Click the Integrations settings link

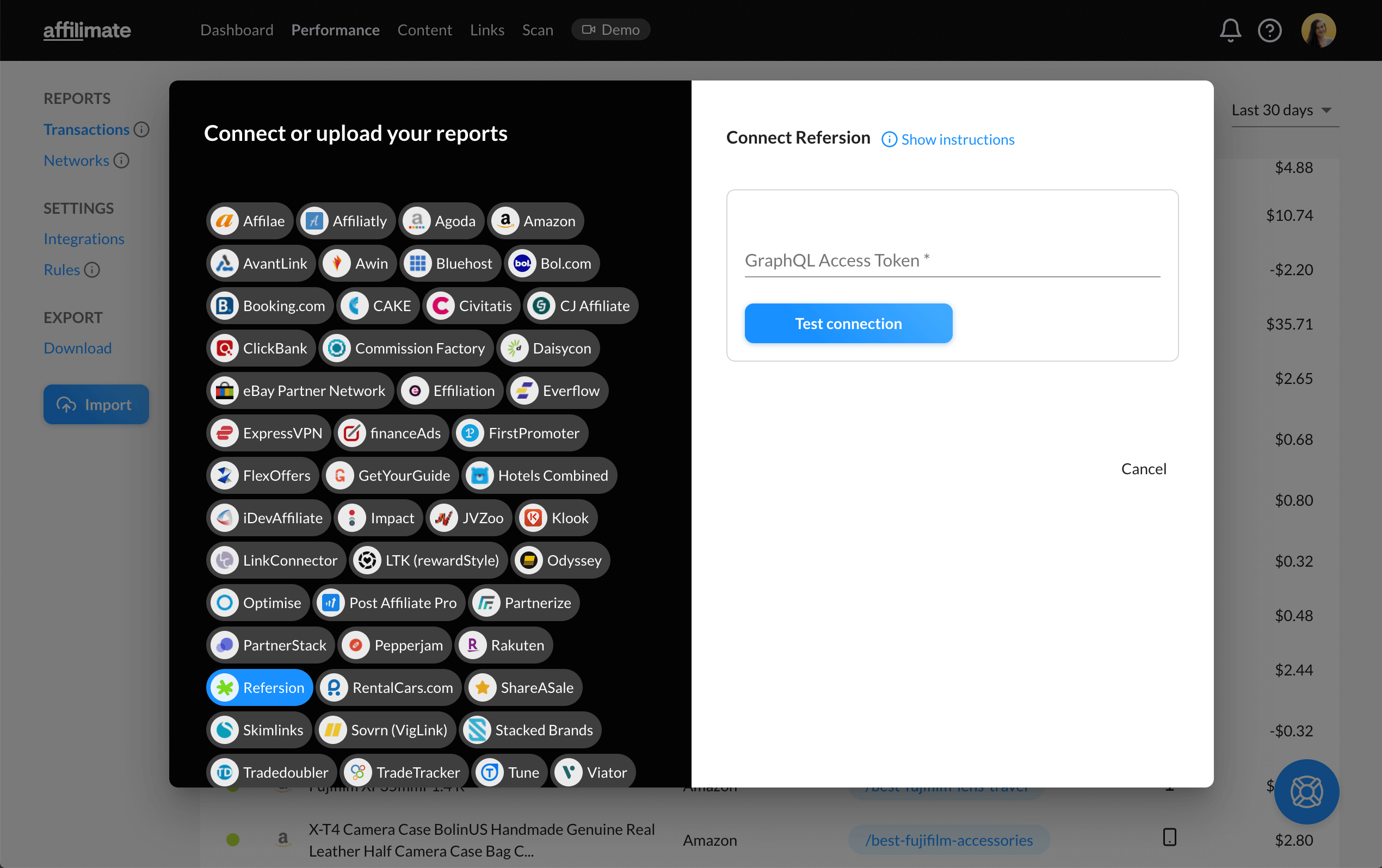point(83,238)
